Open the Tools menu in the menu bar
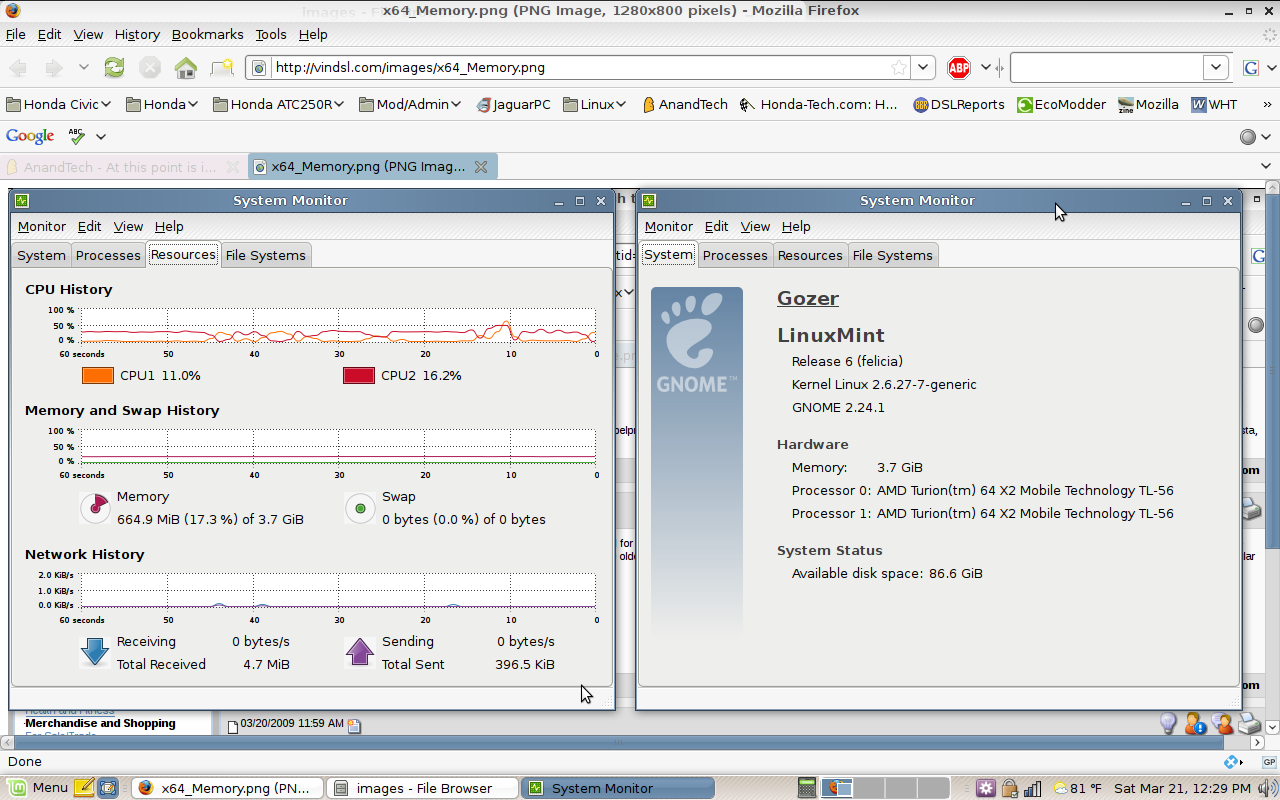 point(270,34)
